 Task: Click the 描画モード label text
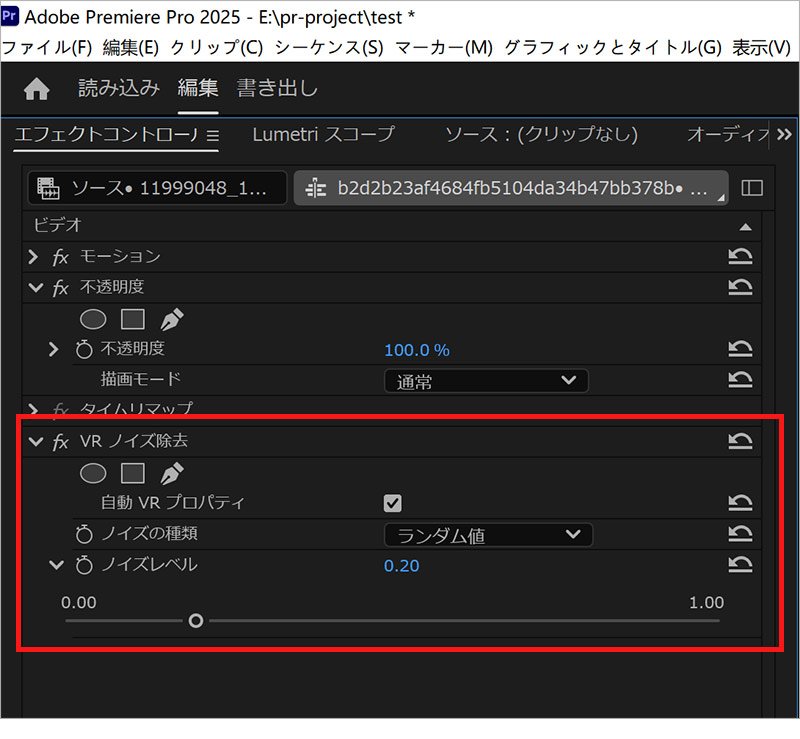[x=140, y=379]
